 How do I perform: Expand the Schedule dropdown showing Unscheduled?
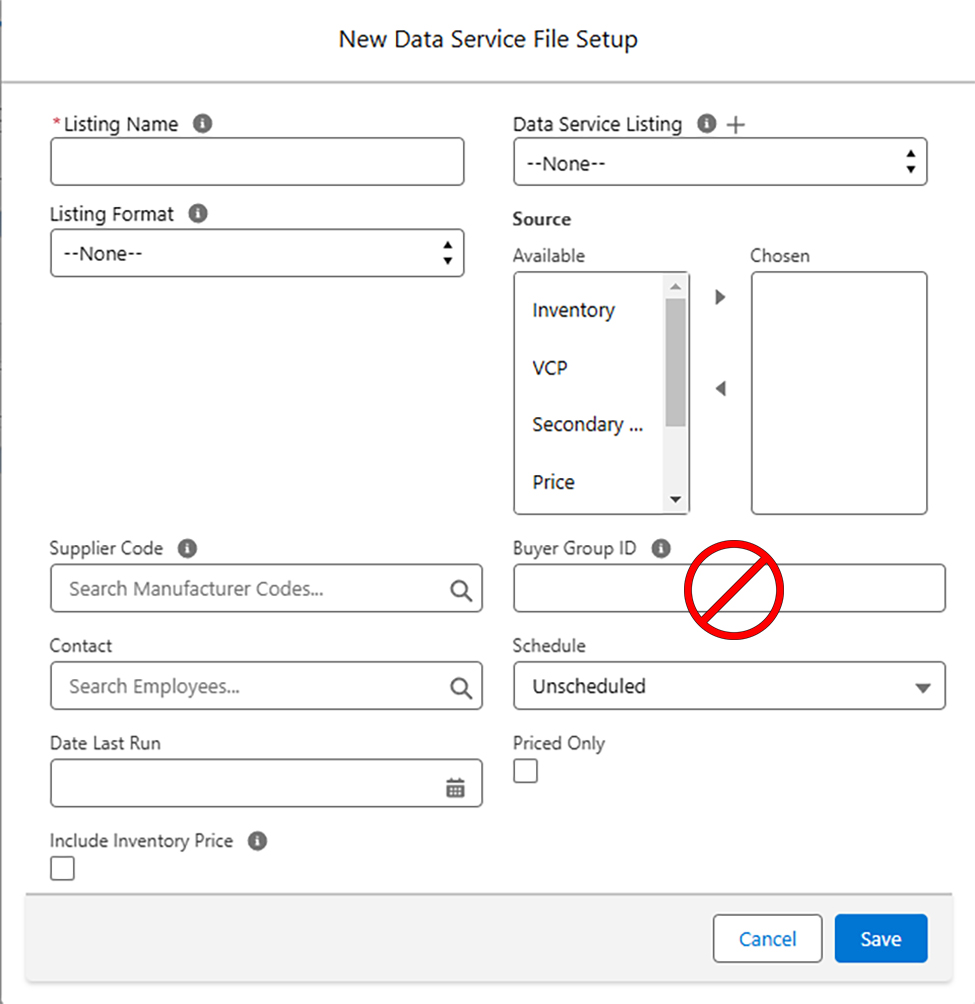click(x=729, y=686)
